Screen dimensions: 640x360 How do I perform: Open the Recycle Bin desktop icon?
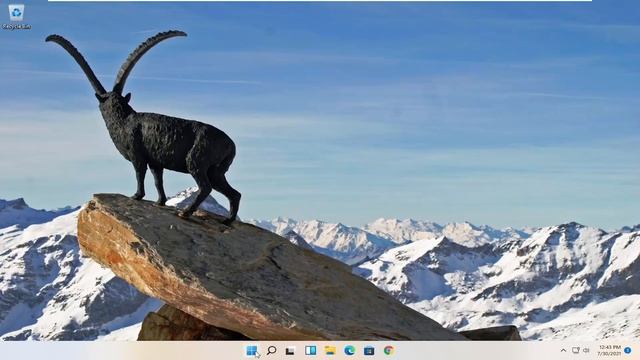click(x=16, y=17)
